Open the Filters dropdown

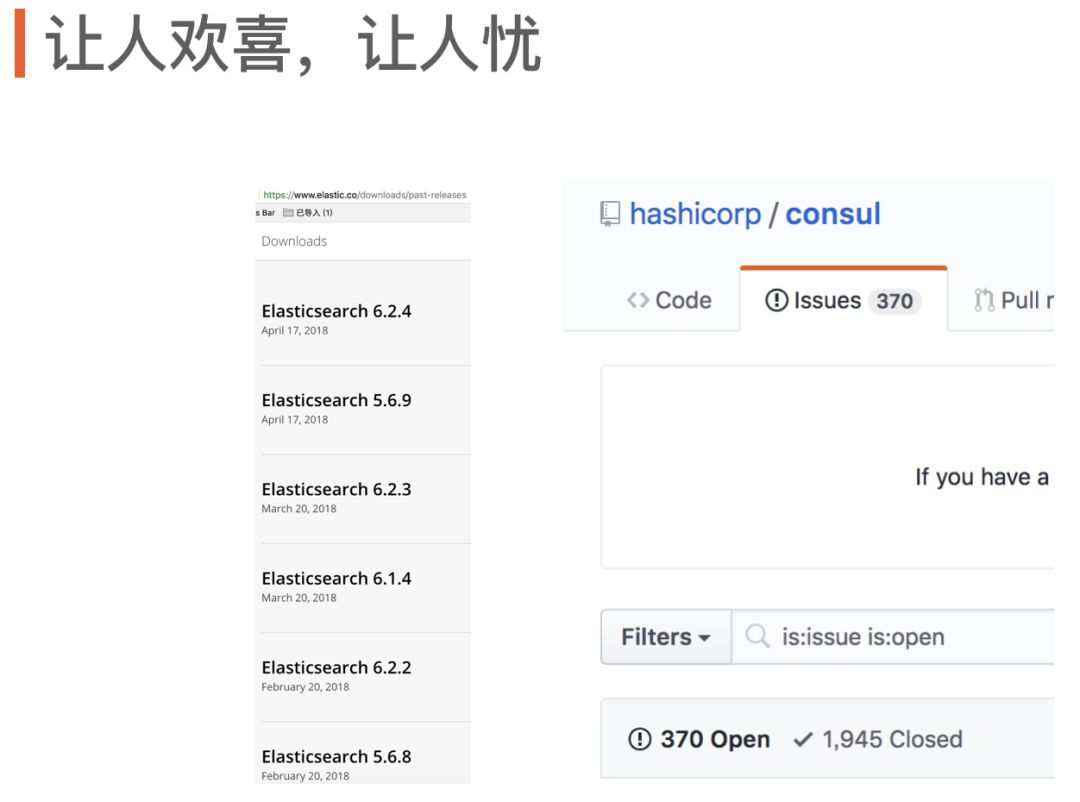[665, 637]
